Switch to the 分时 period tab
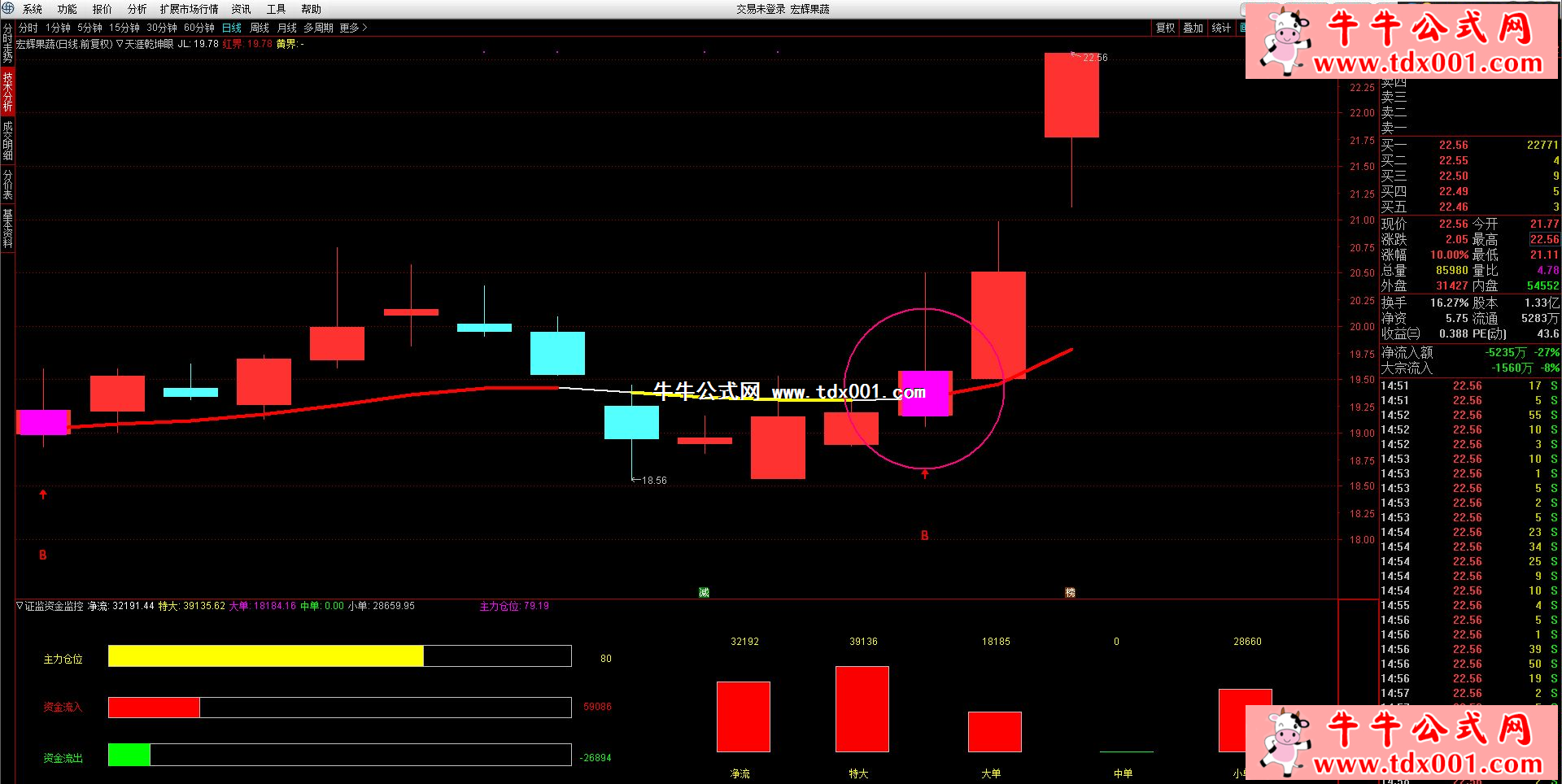Screen dimensions: 1562x784 pyautogui.click(x=28, y=28)
